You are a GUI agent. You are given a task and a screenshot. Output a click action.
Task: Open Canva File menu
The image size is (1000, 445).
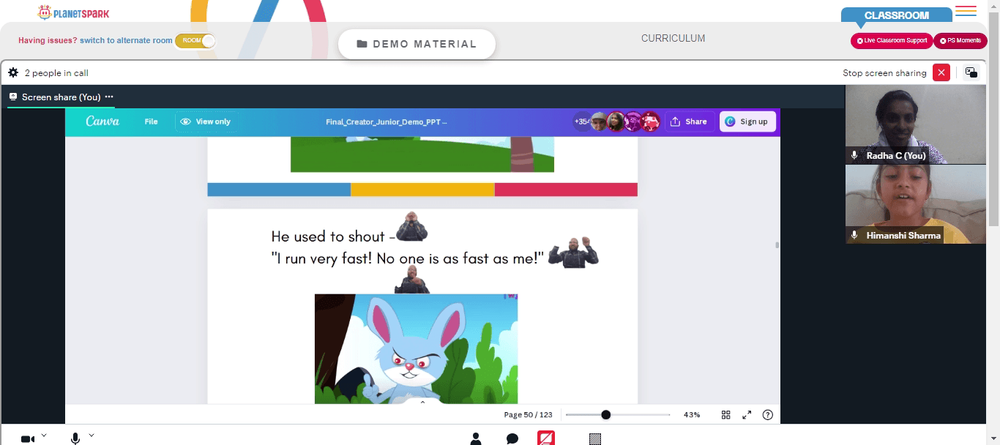point(151,122)
